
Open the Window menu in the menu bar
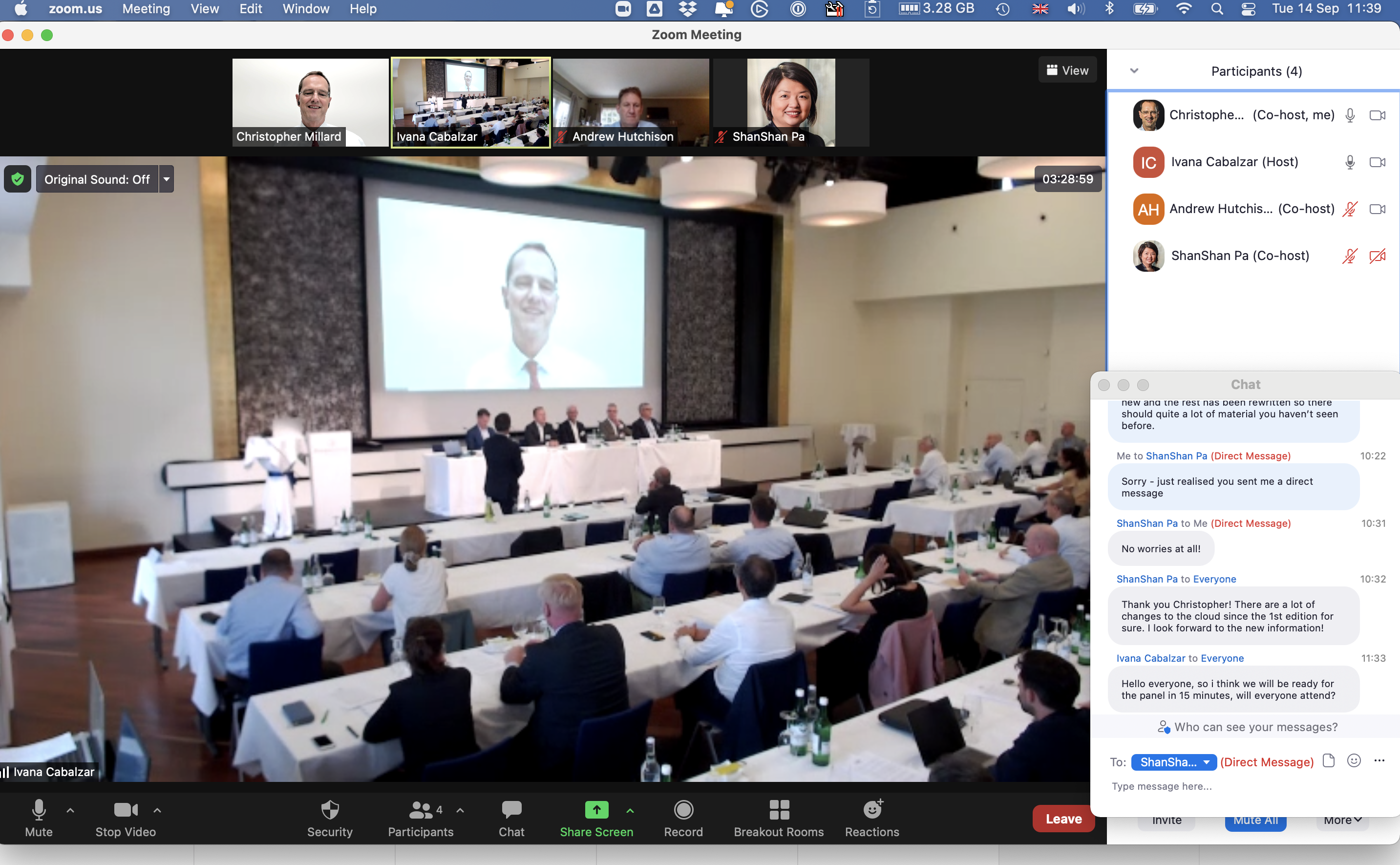point(305,9)
